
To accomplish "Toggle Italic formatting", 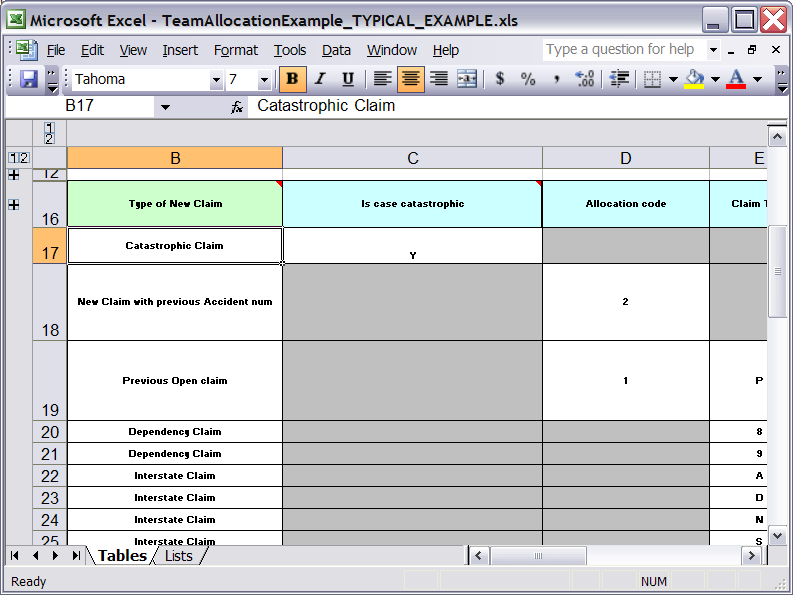I will pyautogui.click(x=320, y=80).
